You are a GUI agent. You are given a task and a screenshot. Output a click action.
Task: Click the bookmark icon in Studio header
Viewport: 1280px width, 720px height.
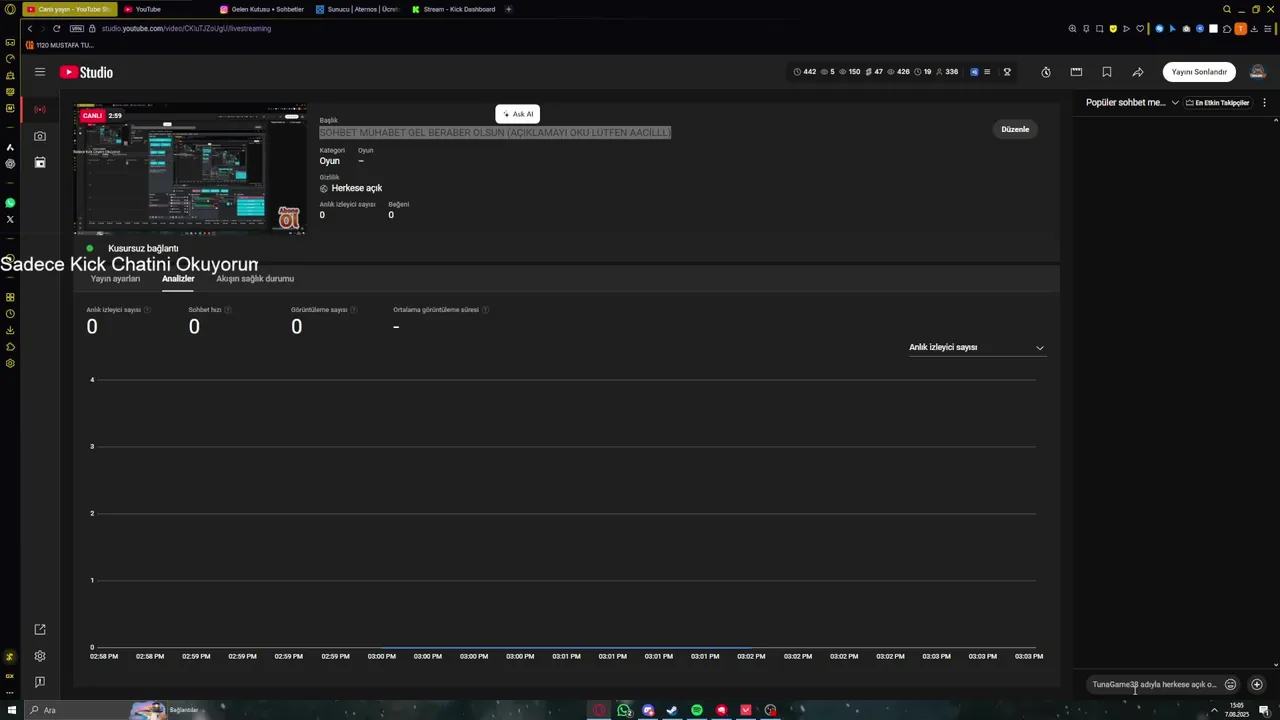click(x=1107, y=72)
